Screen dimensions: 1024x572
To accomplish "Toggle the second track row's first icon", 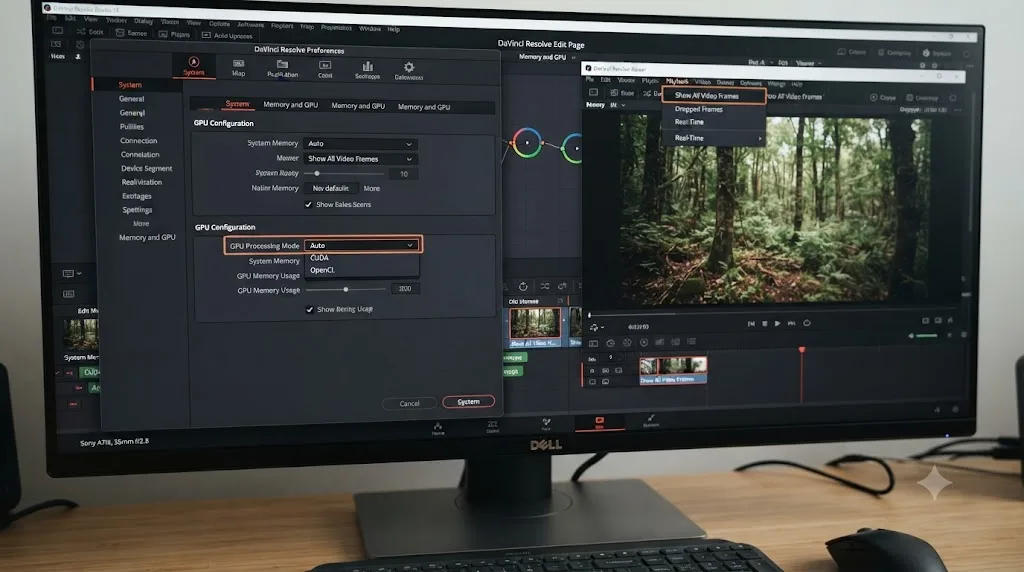I will pyautogui.click(x=592, y=382).
